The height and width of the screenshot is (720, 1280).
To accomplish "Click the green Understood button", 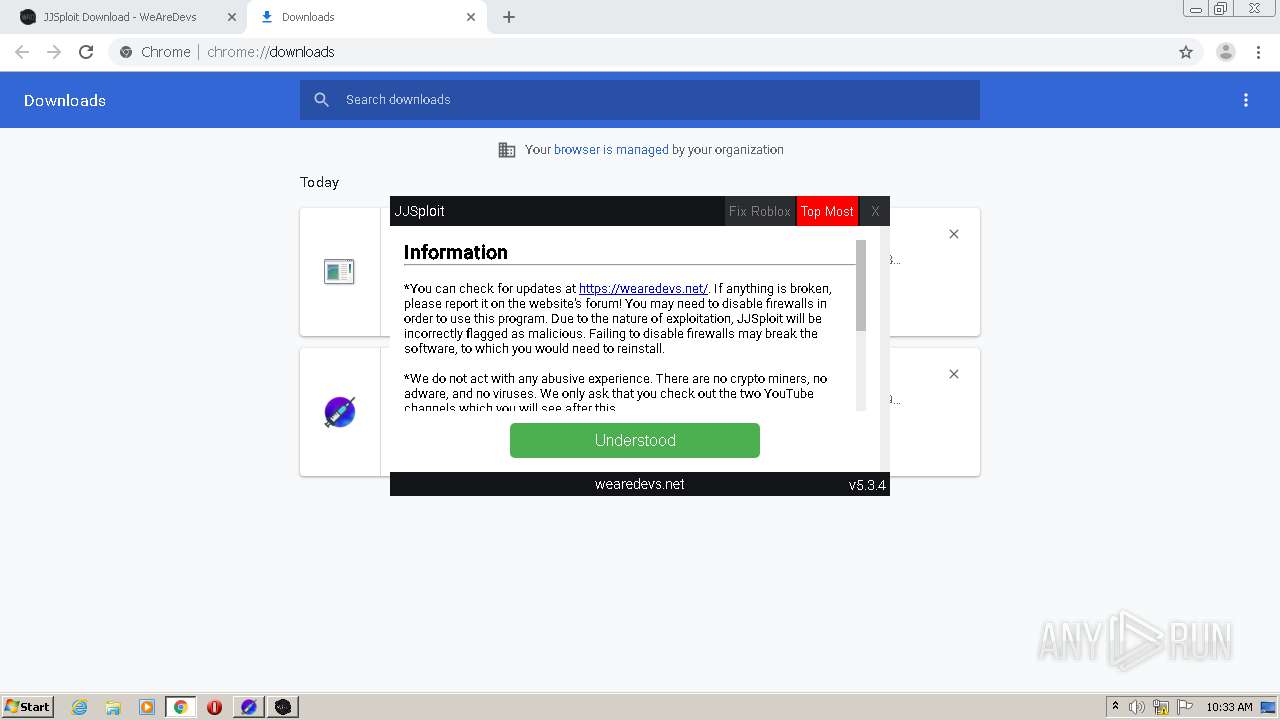I will point(635,440).
